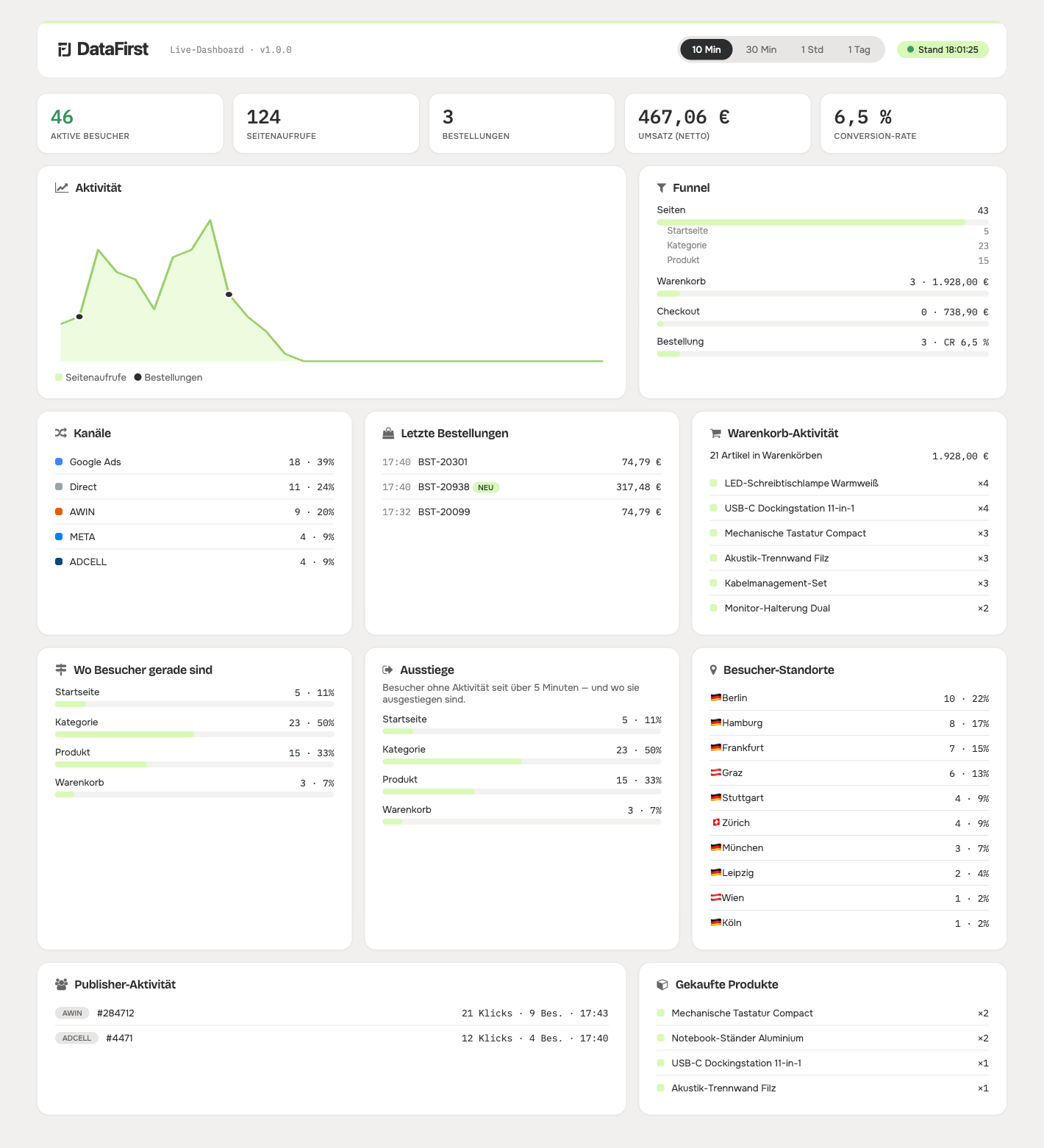The height and width of the screenshot is (1148, 1044).
Task: Click the German flag next to Berlin
Action: pos(716,697)
